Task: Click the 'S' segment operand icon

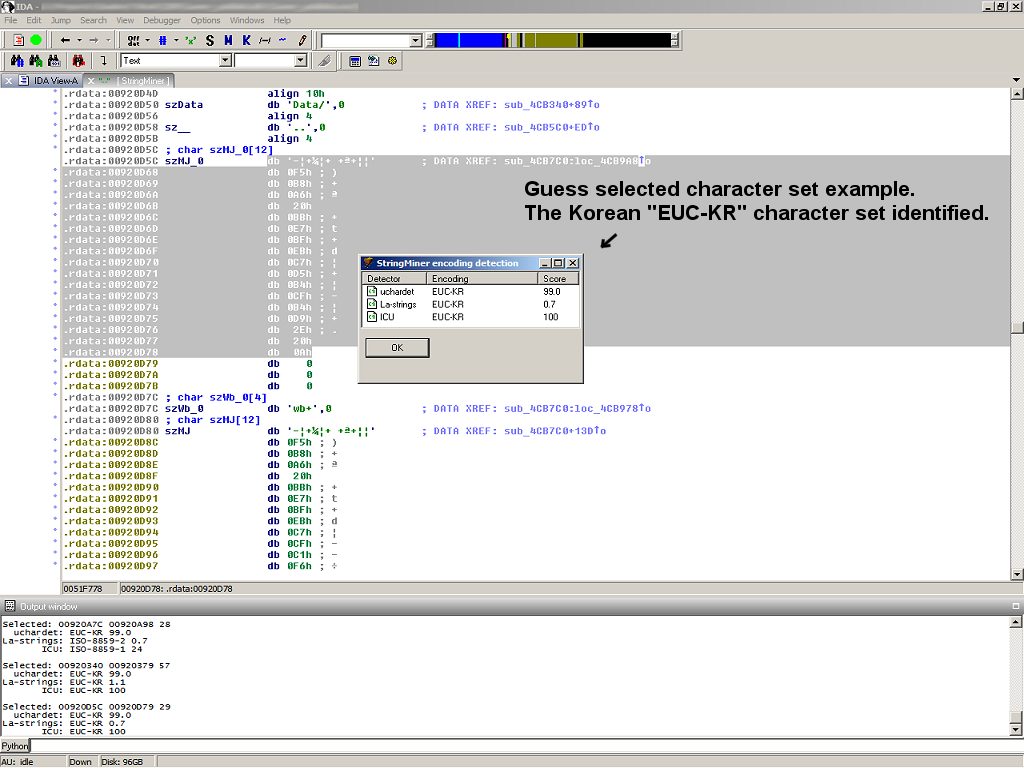Action: click(210, 40)
